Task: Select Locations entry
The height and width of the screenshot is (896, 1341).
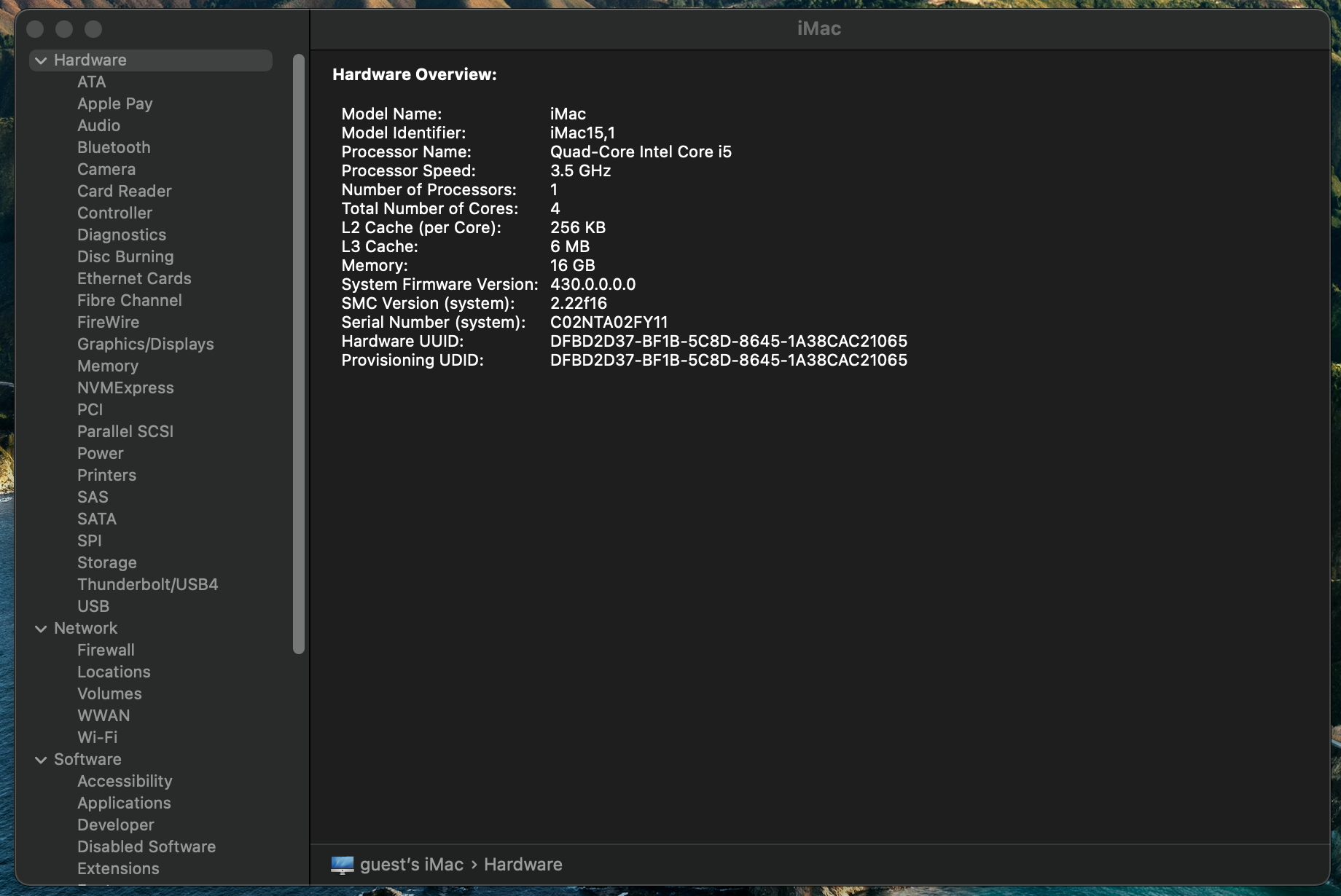Action: 114,672
